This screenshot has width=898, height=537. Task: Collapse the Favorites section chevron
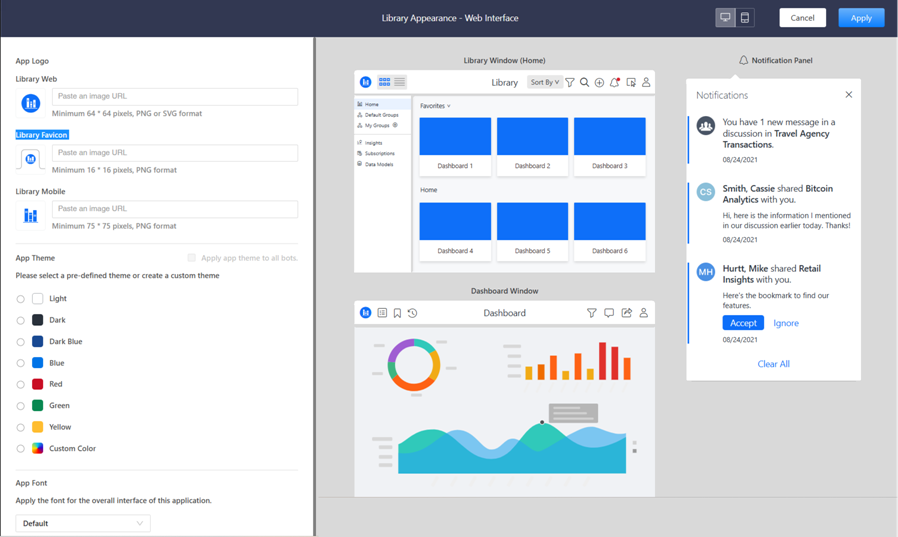pyautogui.click(x=449, y=106)
